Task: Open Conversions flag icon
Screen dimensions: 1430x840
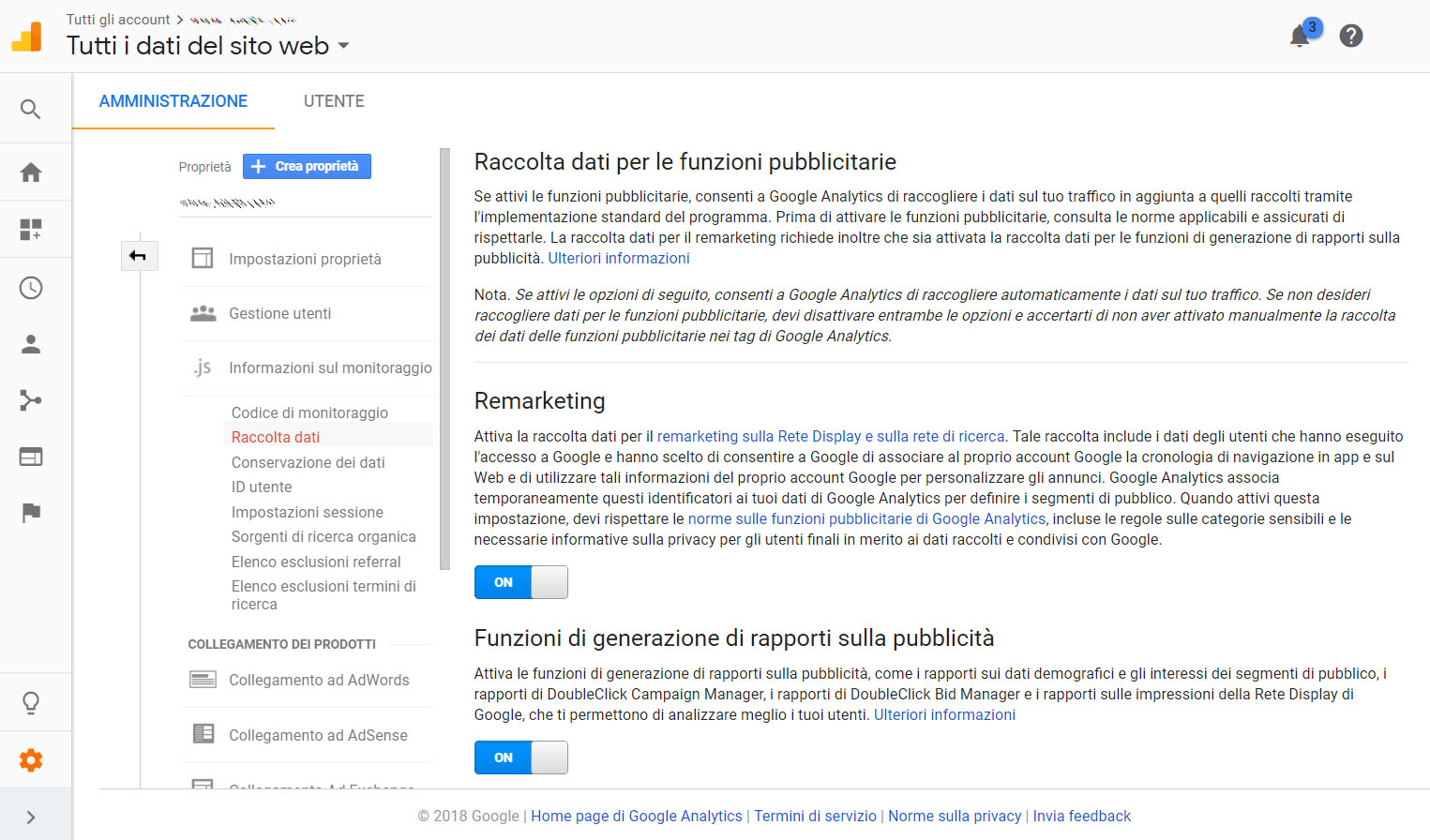Action: point(31,512)
